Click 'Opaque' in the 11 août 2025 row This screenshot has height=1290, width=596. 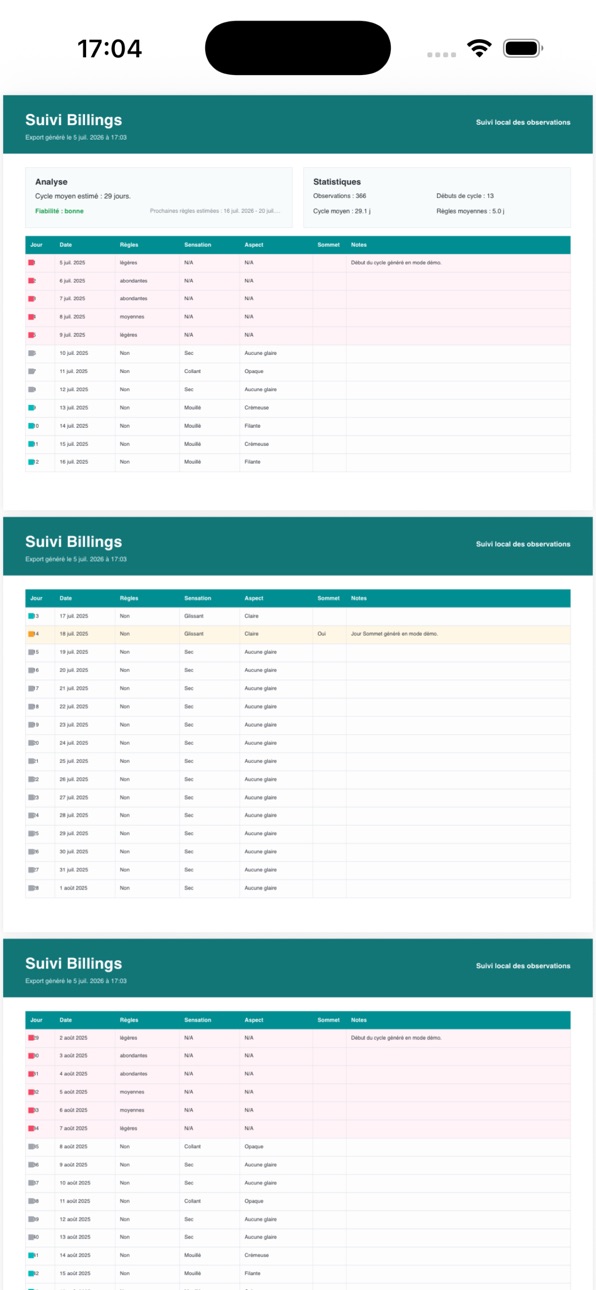[x=253, y=1201]
